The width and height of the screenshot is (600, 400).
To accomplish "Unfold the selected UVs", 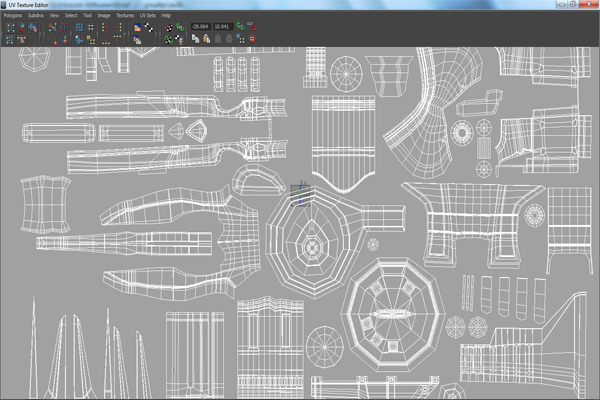I will (80, 40).
